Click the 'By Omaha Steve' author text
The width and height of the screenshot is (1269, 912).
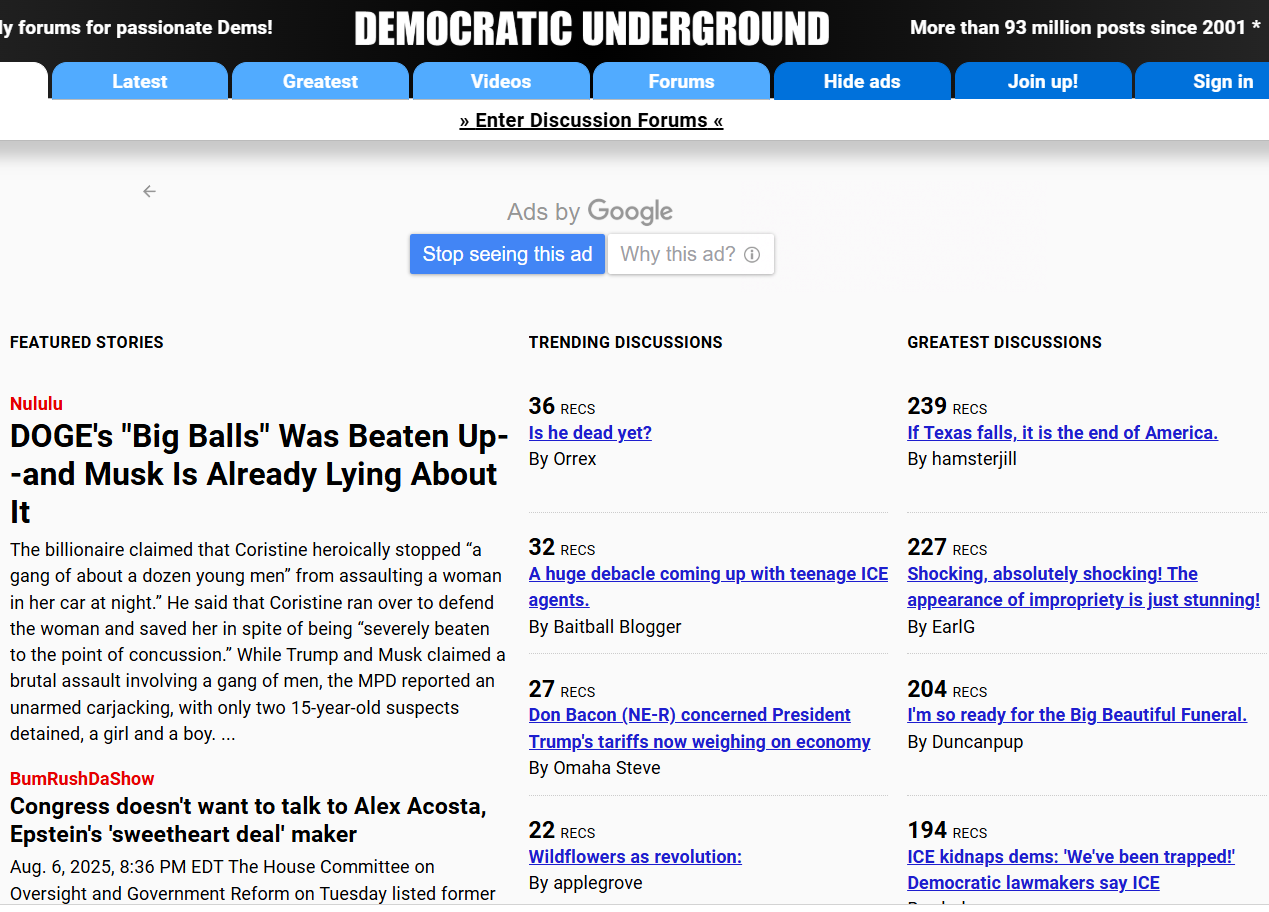pyautogui.click(x=594, y=768)
